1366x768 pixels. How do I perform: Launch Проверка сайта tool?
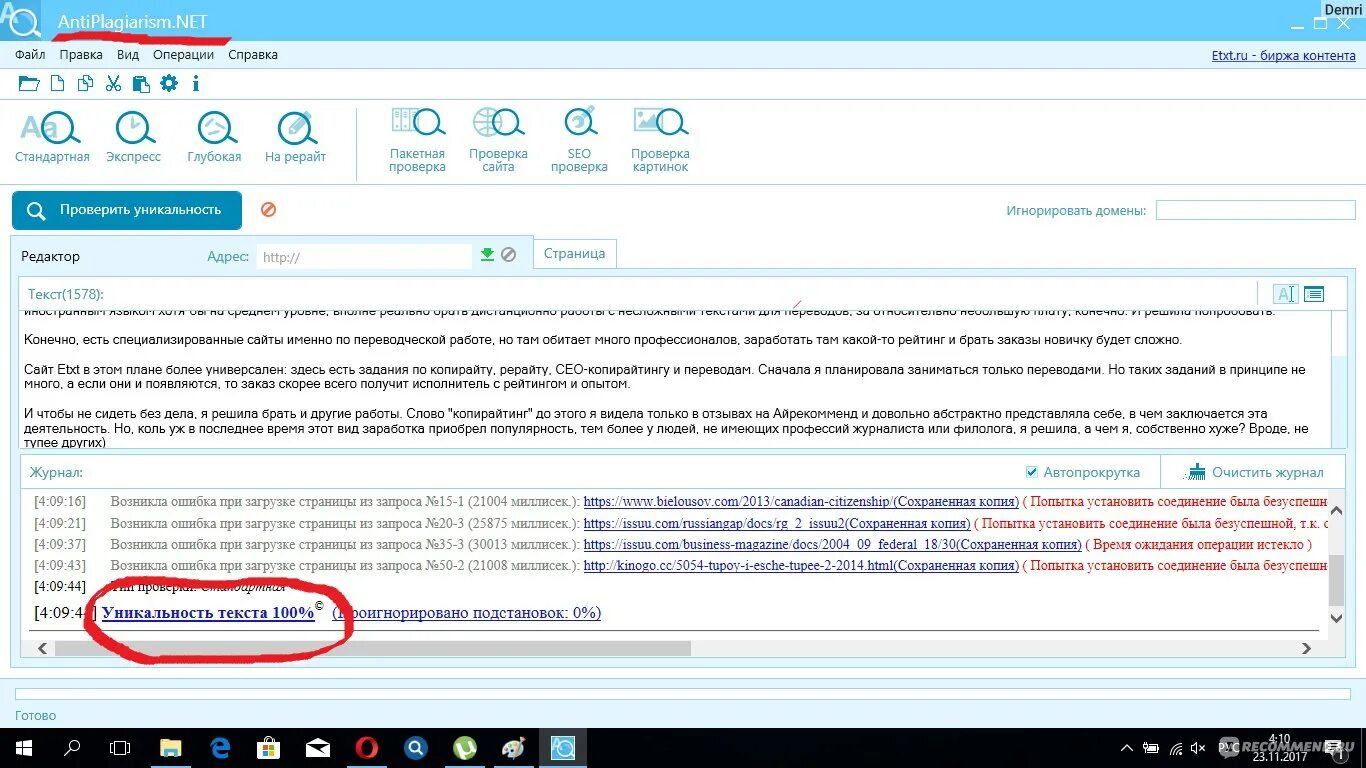498,140
